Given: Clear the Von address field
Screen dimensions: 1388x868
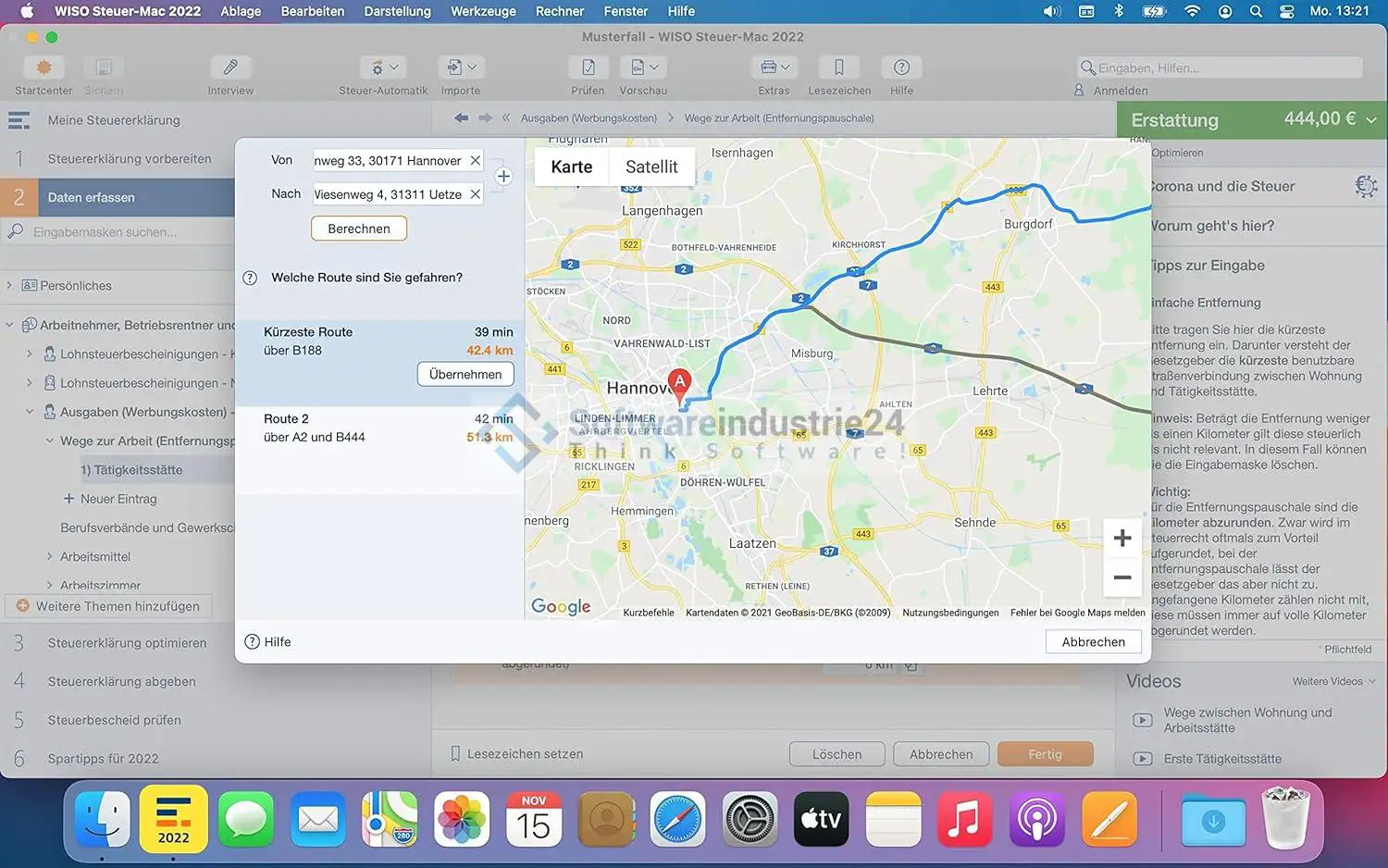Looking at the screenshot, I should (x=475, y=161).
